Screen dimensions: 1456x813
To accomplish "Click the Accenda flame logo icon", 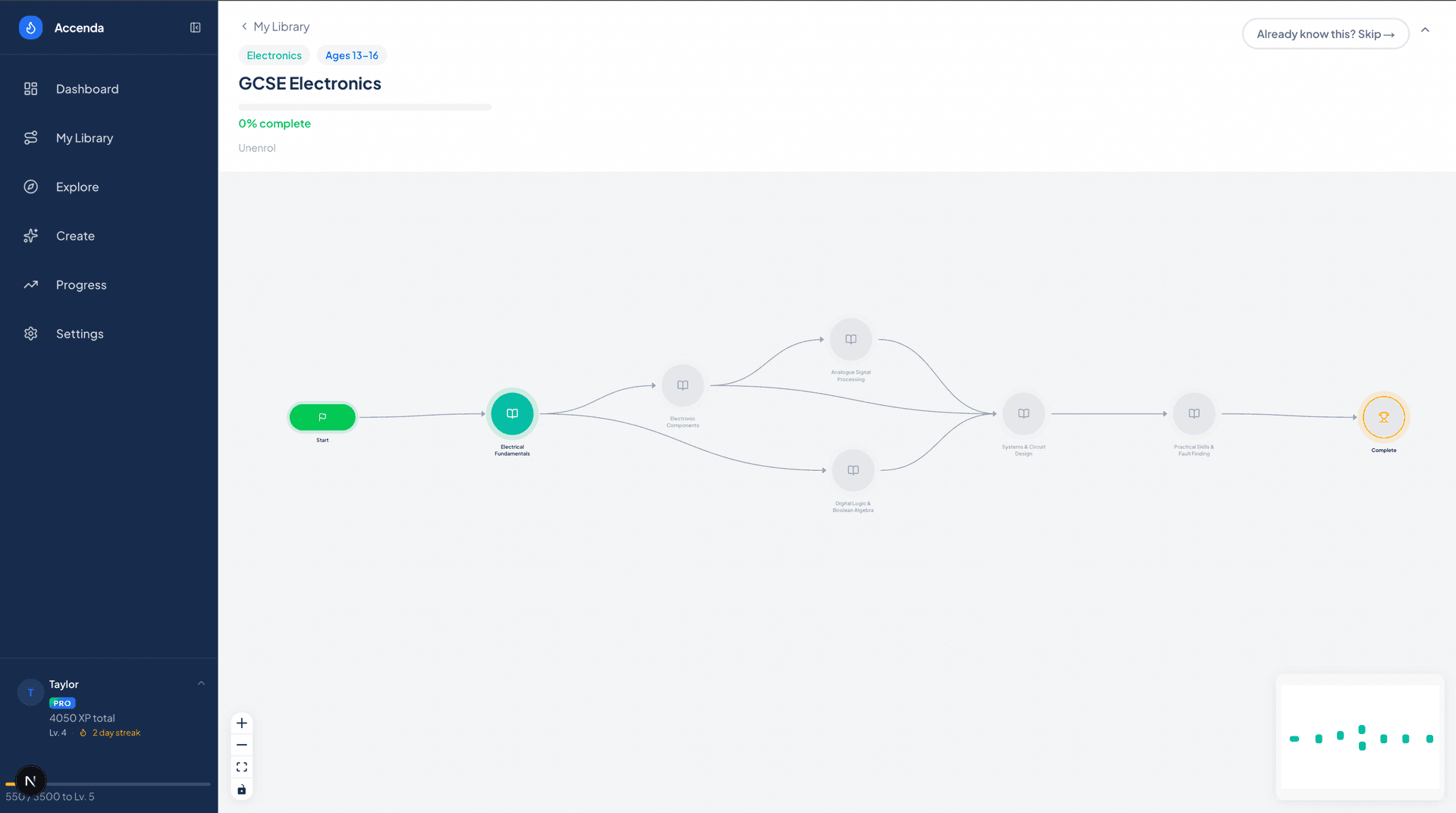I will pyautogui.click(x=30, y=27).
